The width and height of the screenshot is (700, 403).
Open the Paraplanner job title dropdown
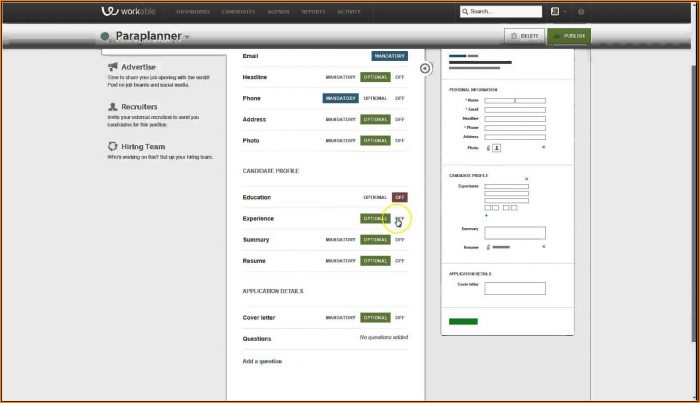(x=186, y=37)
